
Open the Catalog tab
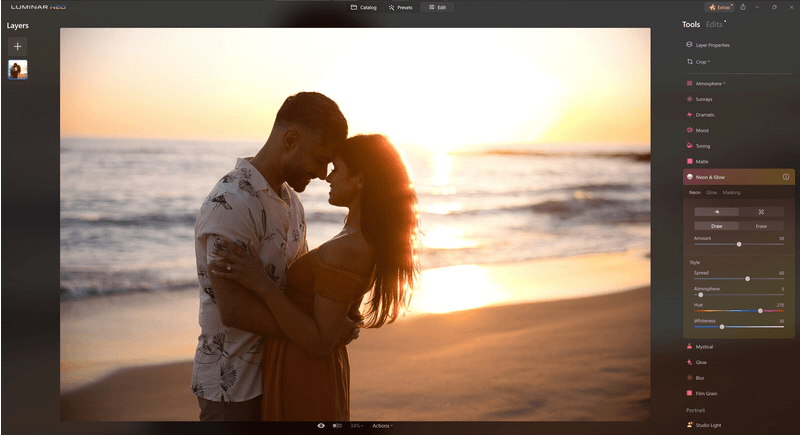pos(364,7)
